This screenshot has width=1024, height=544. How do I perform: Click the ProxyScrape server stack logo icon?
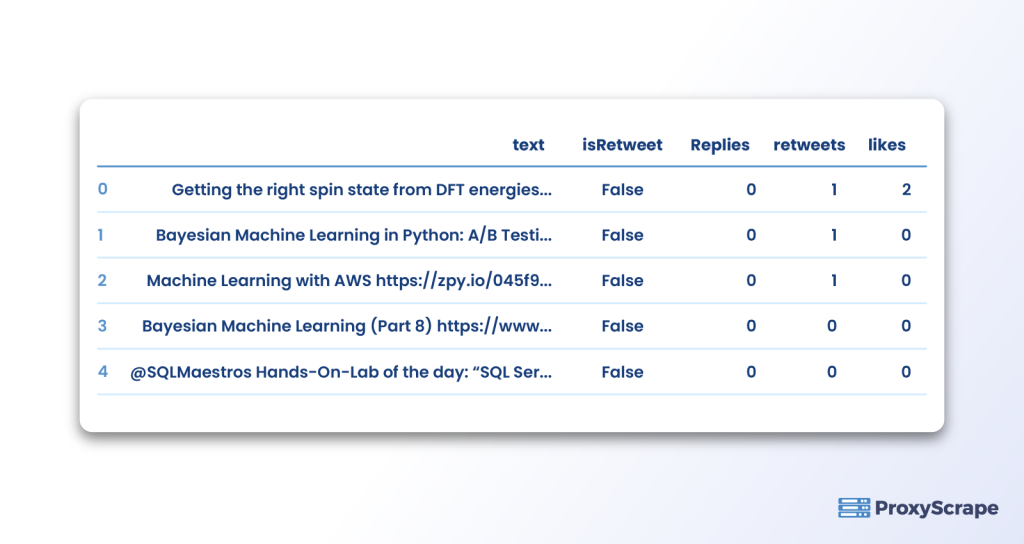tap(854, 507)
